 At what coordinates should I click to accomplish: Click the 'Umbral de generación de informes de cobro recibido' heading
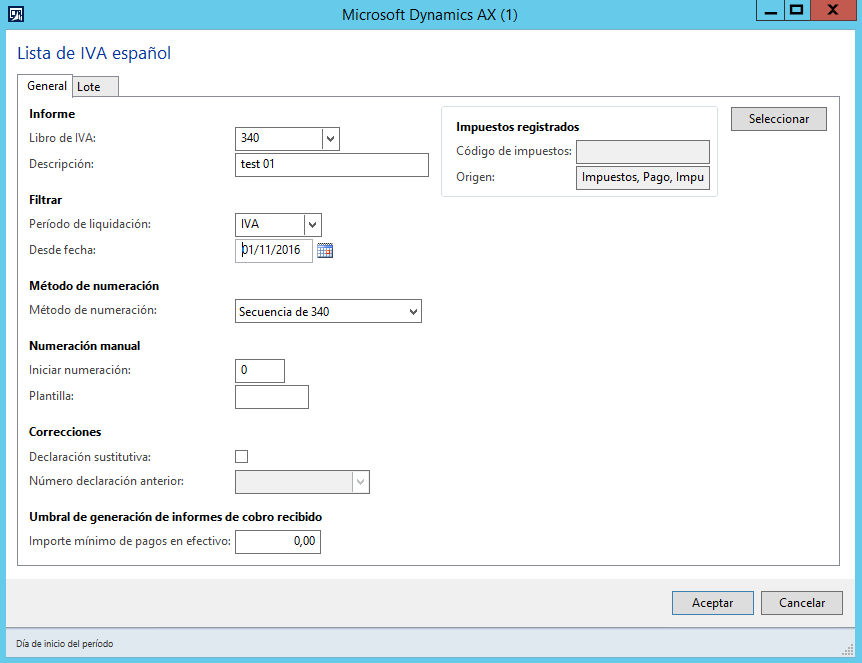pyautogui.click(x=175, y=517)
